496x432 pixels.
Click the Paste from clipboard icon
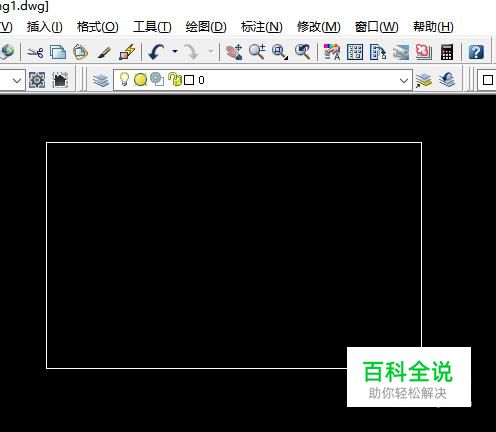(80, 52)
